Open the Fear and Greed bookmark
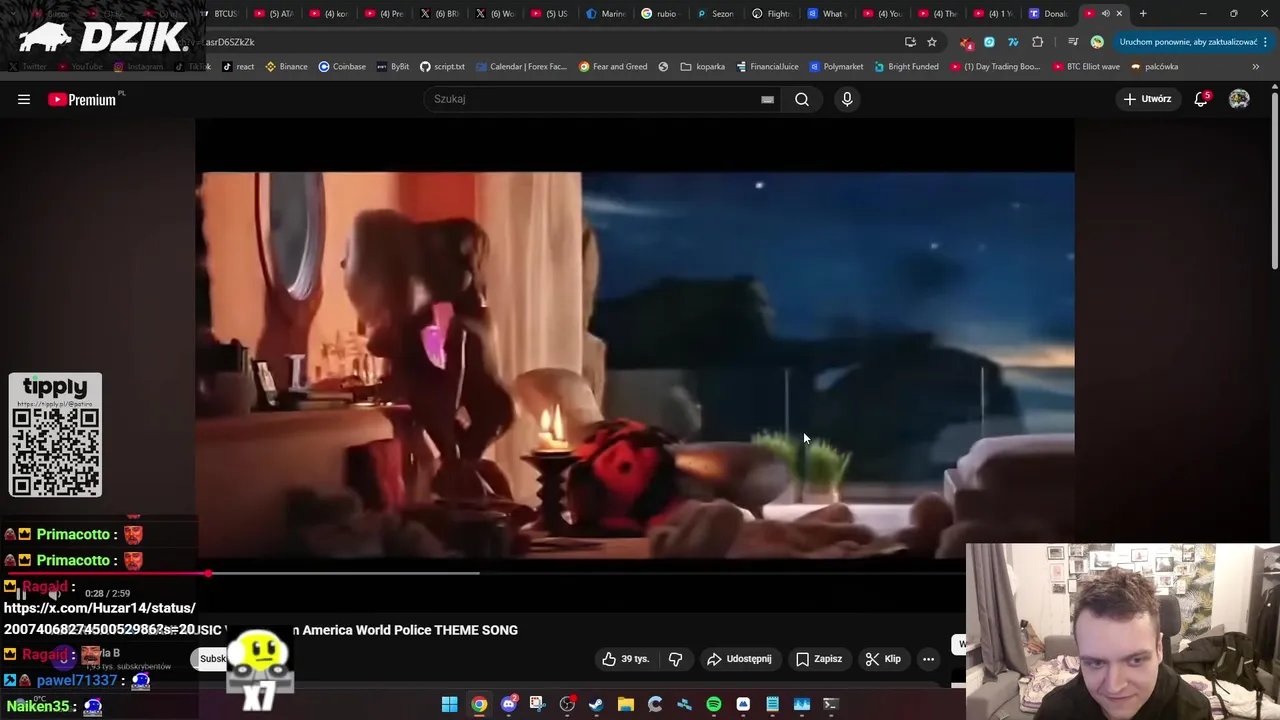1280x720 pixels. [x=613, y=67]
